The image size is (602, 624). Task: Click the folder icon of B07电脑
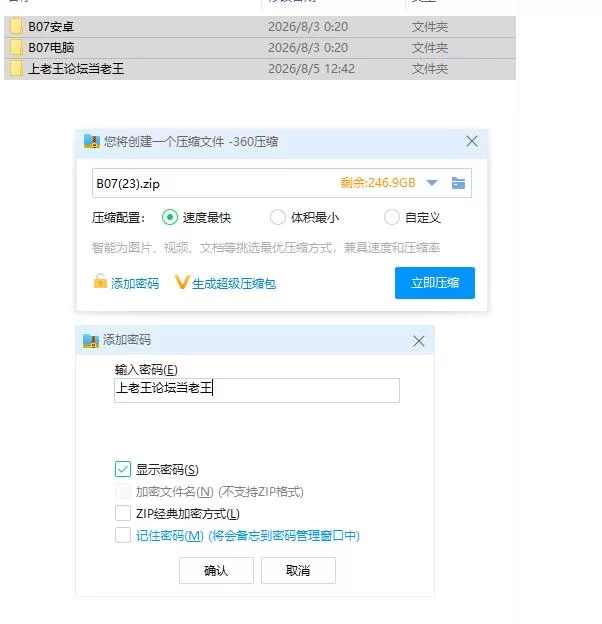(16, 48)
